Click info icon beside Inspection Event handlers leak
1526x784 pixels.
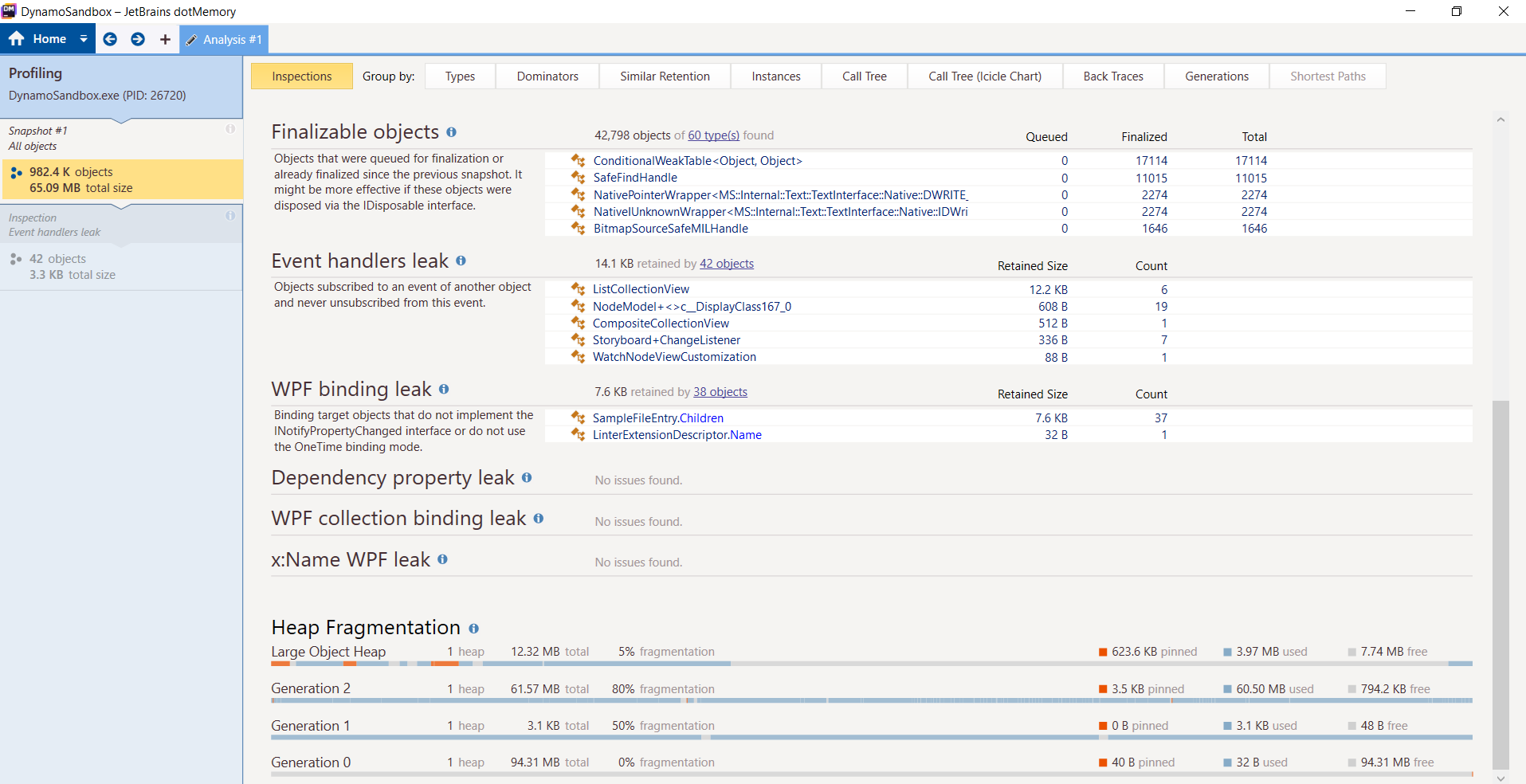point(230,215)
